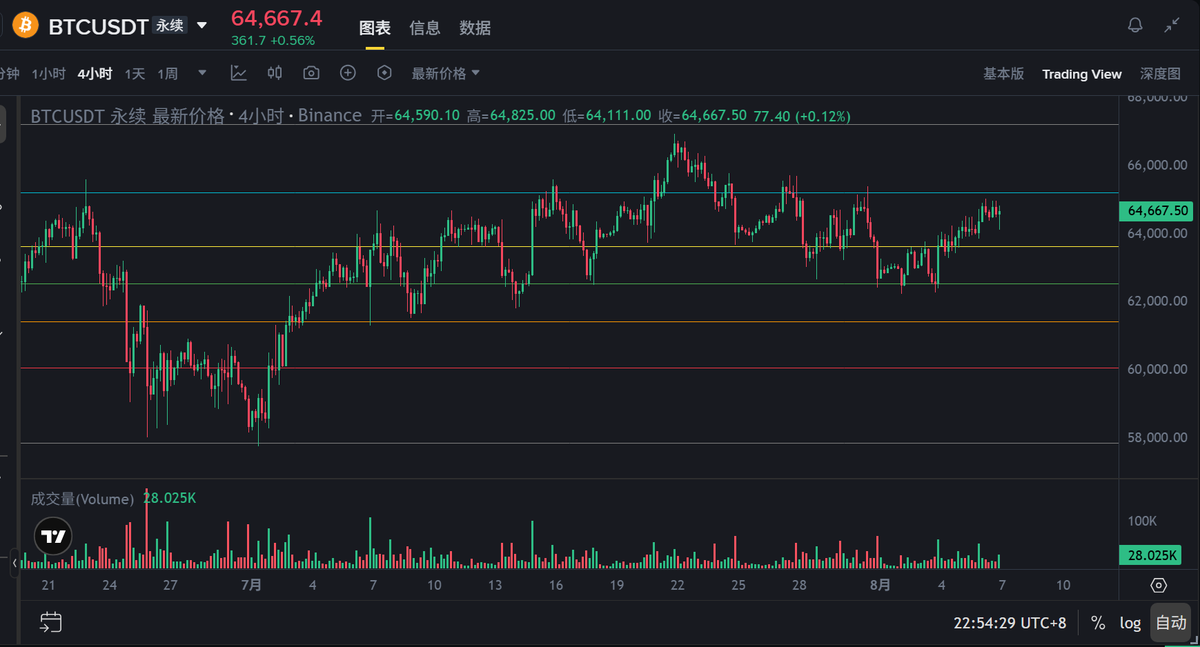
Task: Open the indicators line-chart icon
Action: click(238, 73)
